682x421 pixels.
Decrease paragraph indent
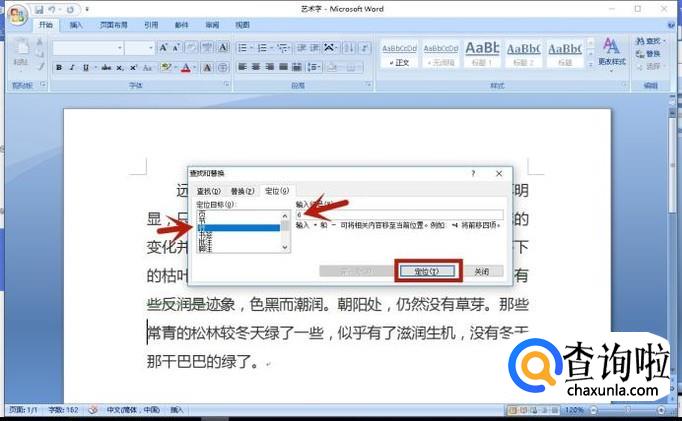coord(301,47)
